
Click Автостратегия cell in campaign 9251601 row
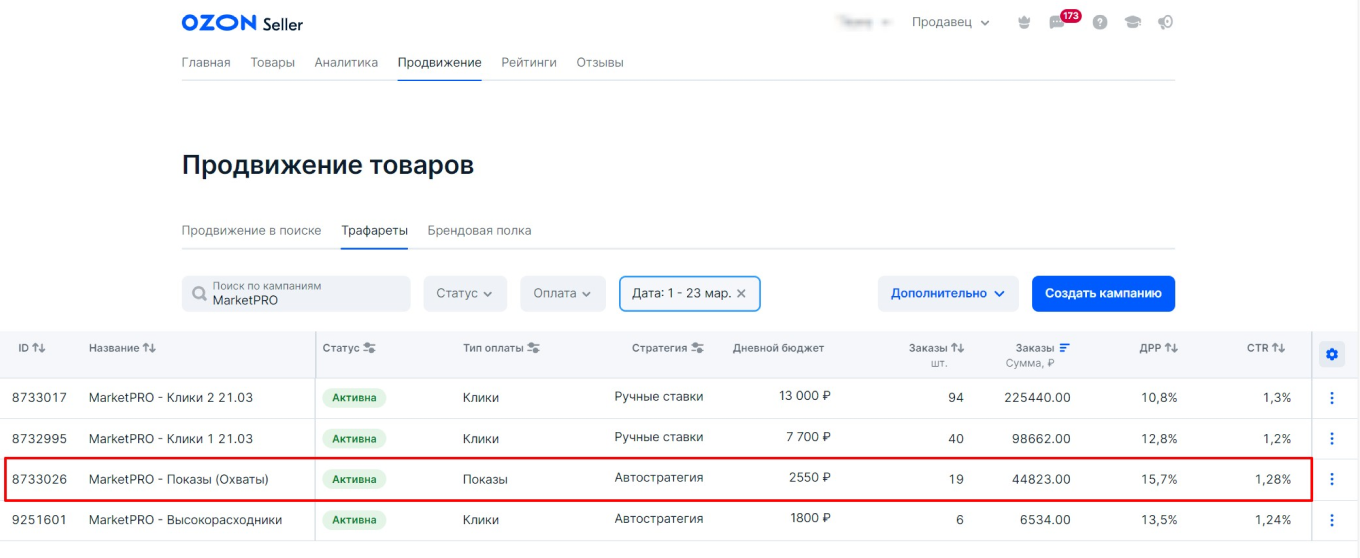coord(658,519)
